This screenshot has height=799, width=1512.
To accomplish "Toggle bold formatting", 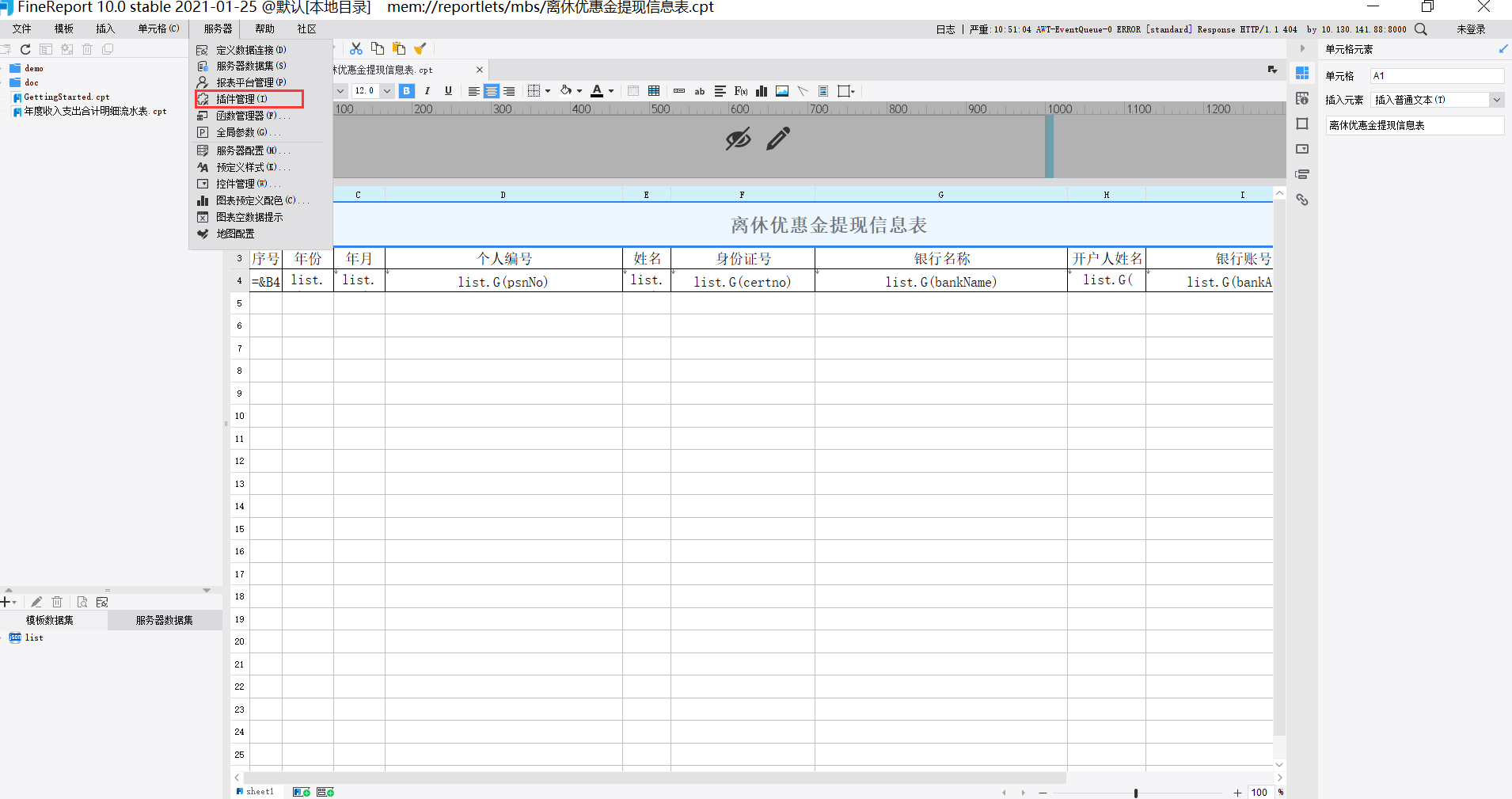I will pyautogui.click(x=406, y=91).
